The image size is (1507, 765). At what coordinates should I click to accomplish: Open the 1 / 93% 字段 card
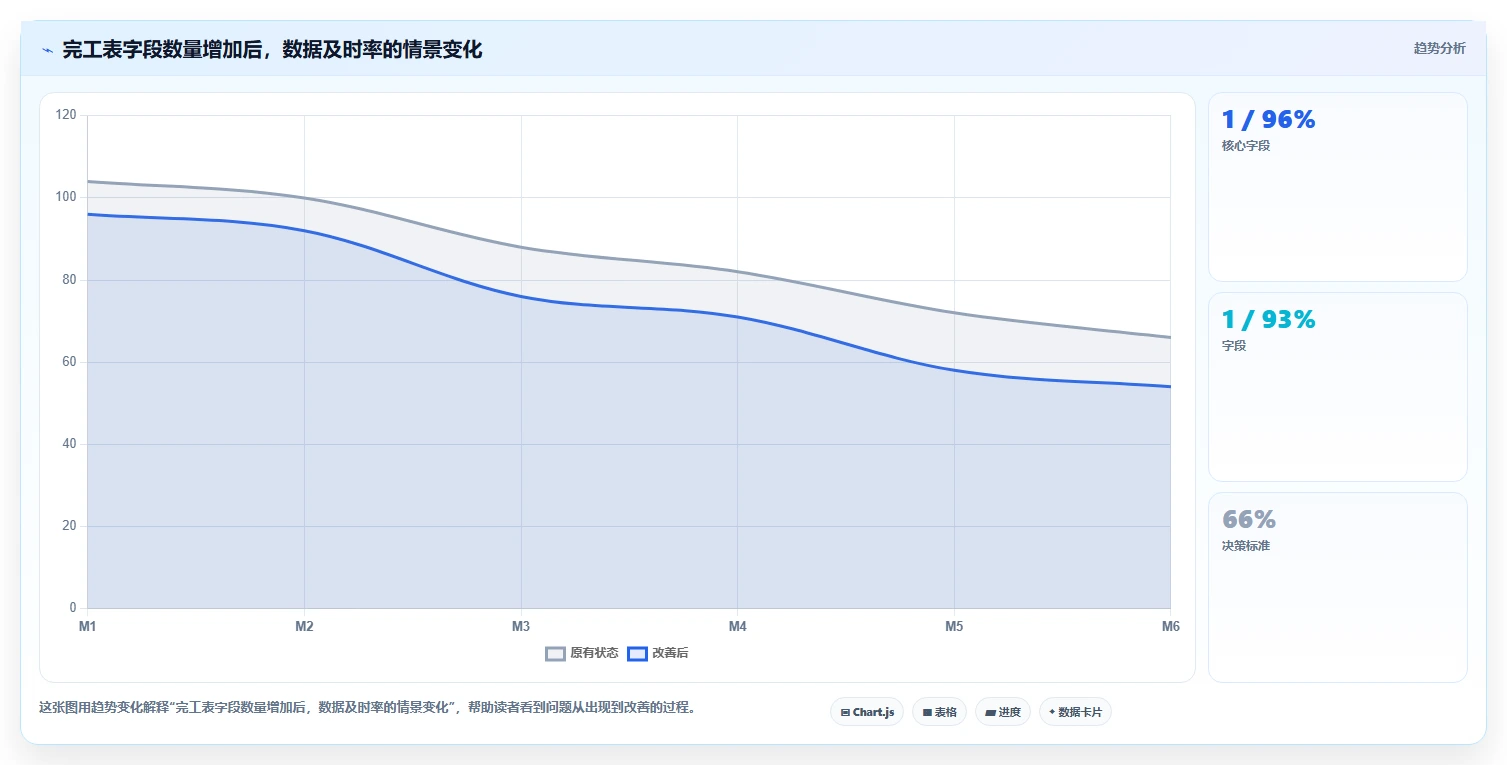1337,387
